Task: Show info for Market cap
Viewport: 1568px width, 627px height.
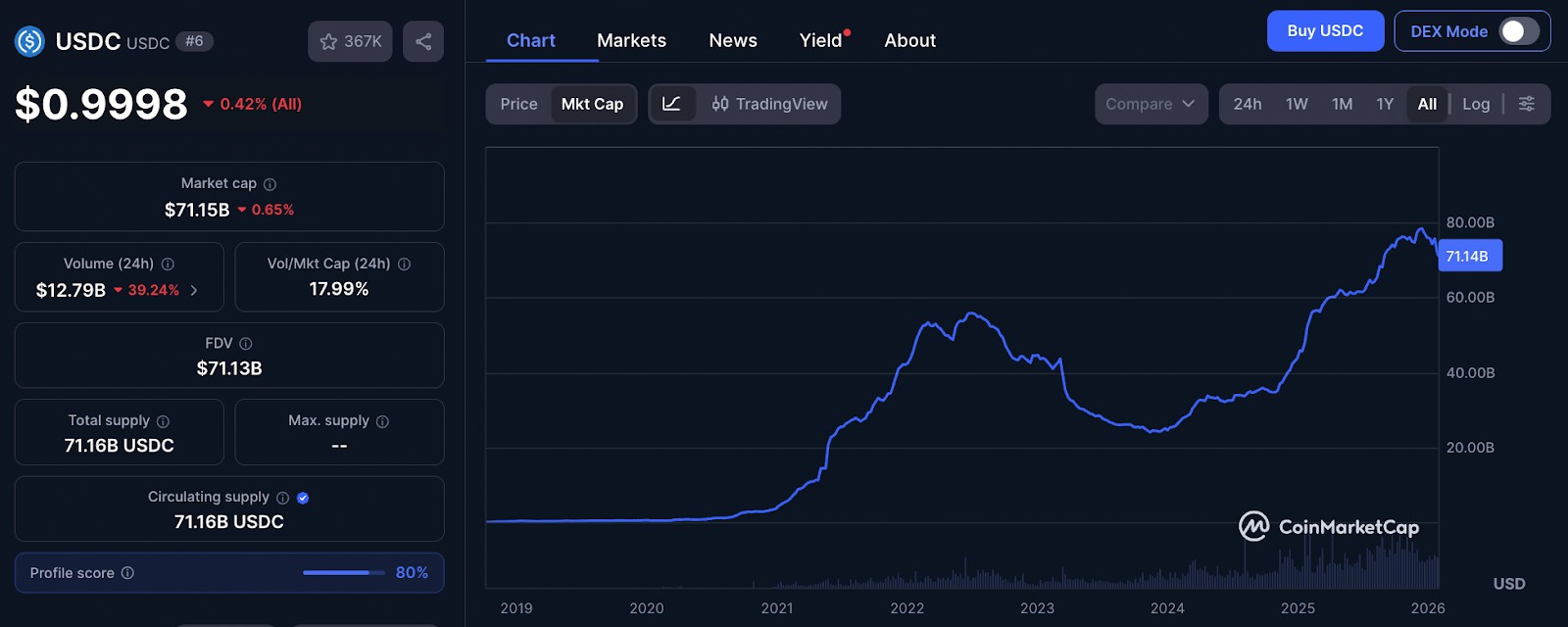Action: (x=269, y=184)
